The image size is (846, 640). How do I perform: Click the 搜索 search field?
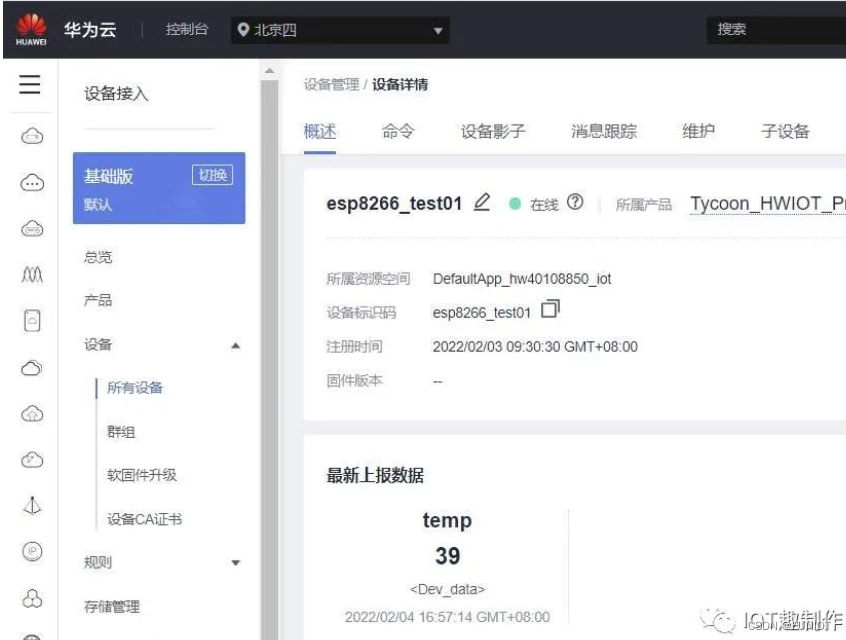coord(776,30)
